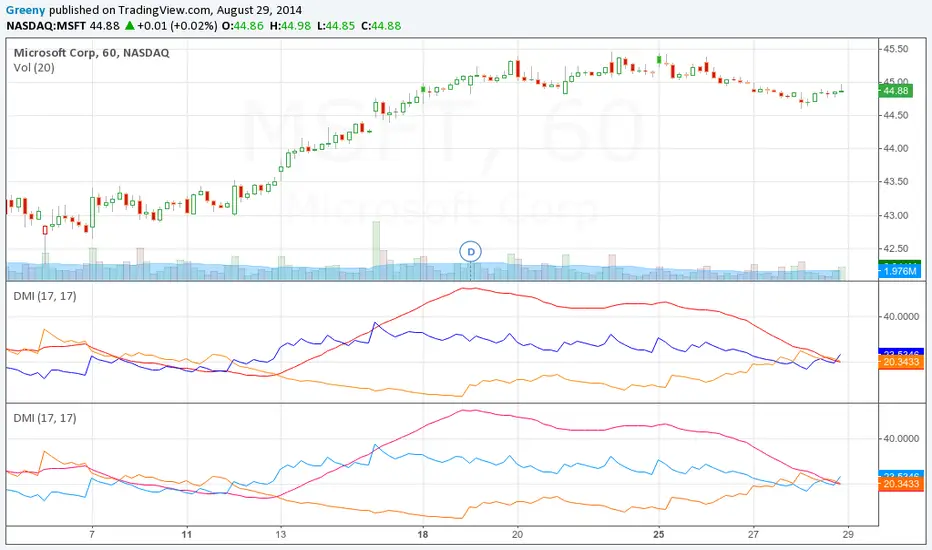Screen dimensions: 932x550
Task: Click the H:44.98 high value
Action: pyautogui.click(x=290, y=26)
